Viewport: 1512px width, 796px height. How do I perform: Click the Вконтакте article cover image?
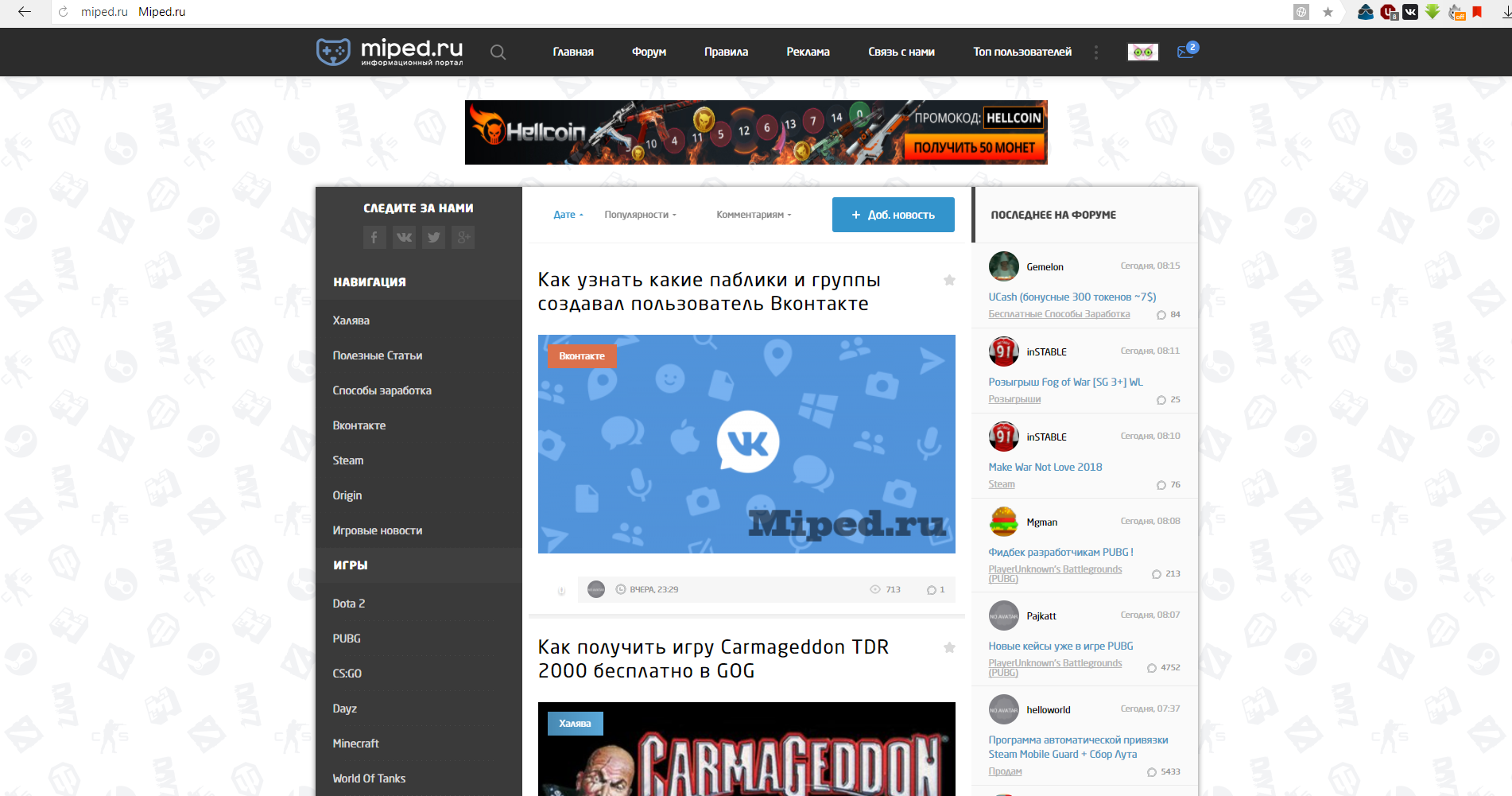746,444
